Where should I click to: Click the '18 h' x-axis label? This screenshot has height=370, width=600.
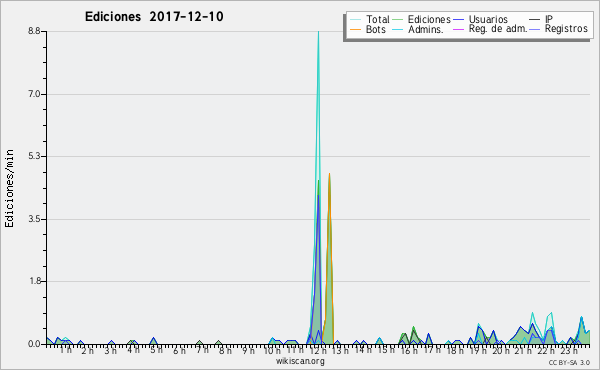tap(455, 351)
